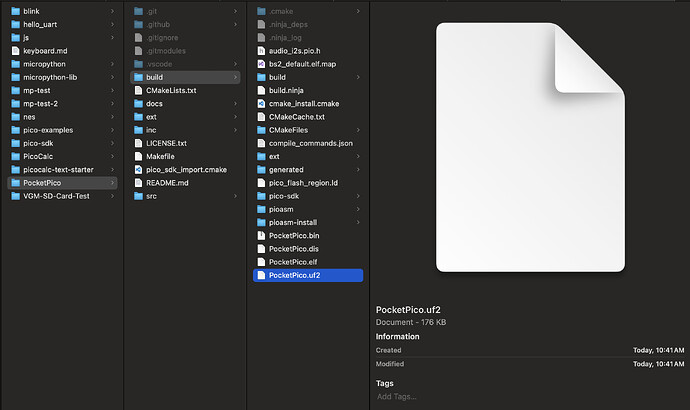Click the cmake_install.cmake file icon
Viewport: 690px width, 410px height.
261,103
